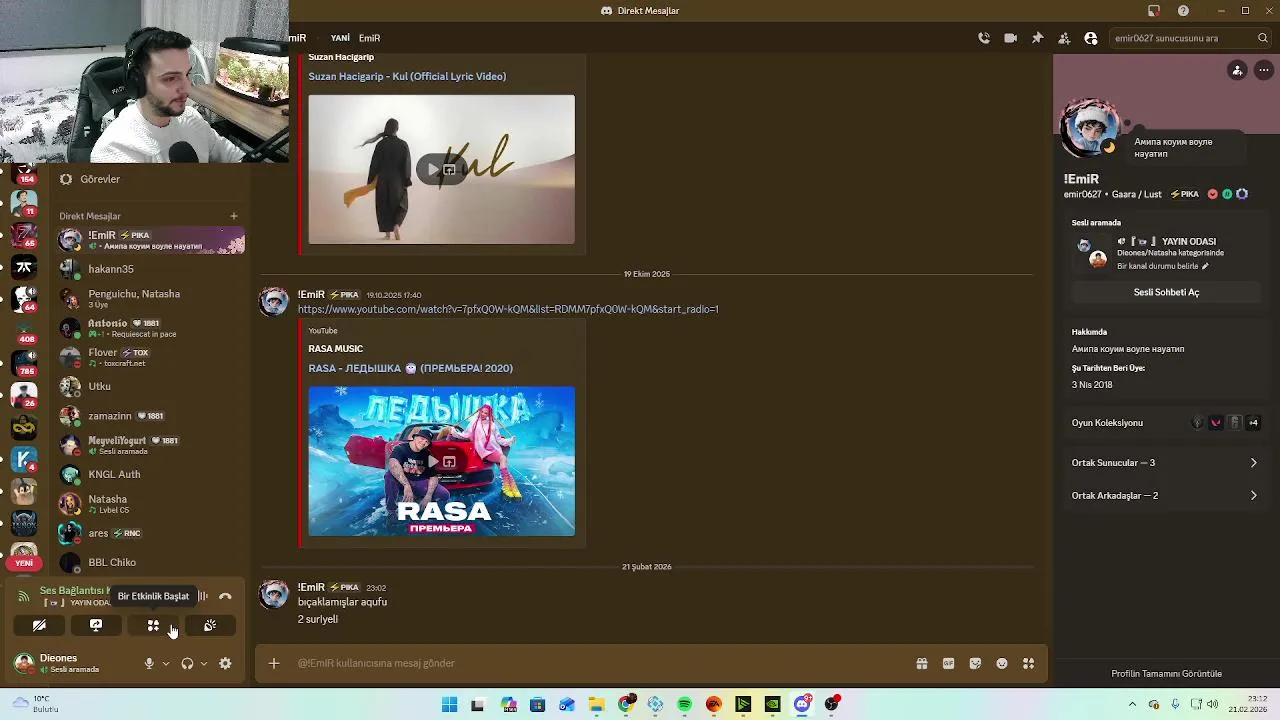Open Oyun Koleksiyonu game collection

pos(1166,423)
